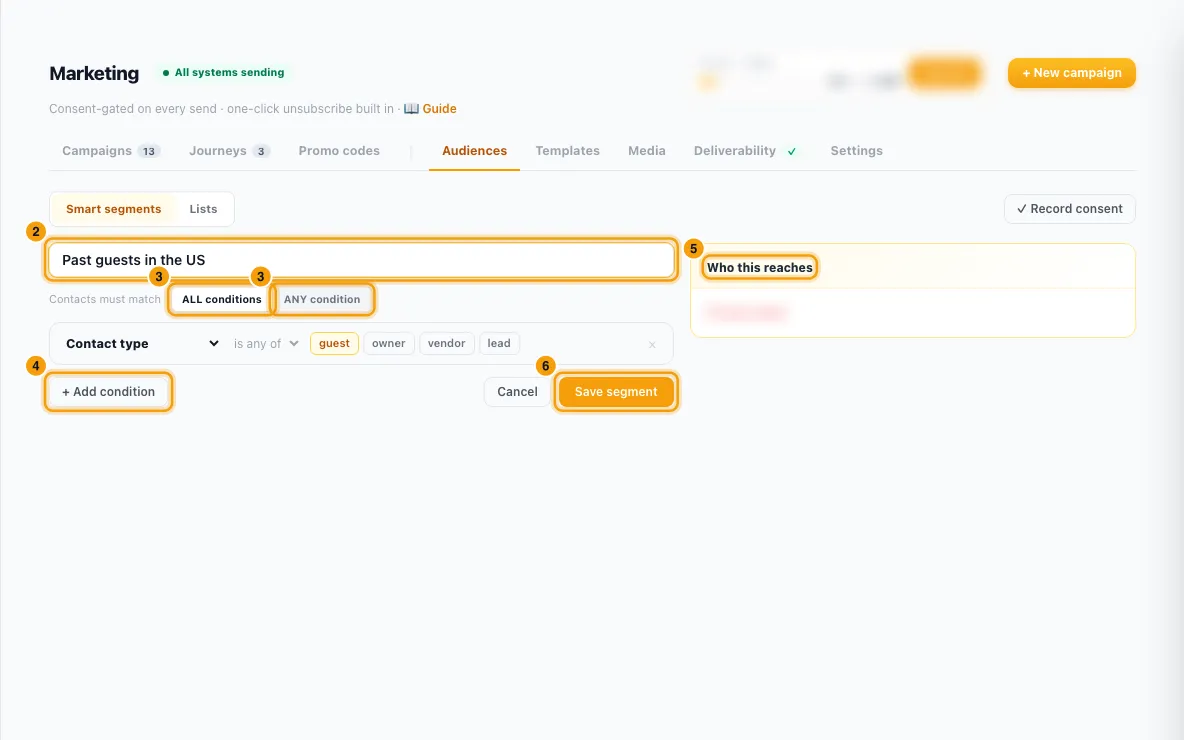Toggle the guest contact type chip
The image size is (1184, 740).
point(334,344)
